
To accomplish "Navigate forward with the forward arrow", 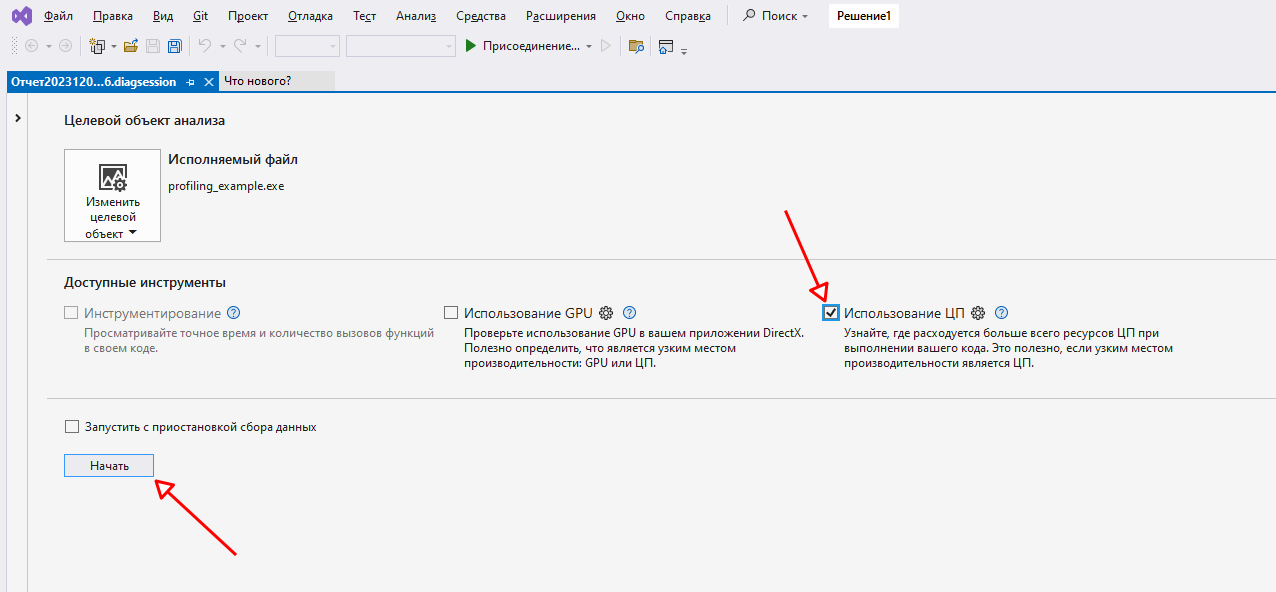I will (x=65, y=46).
